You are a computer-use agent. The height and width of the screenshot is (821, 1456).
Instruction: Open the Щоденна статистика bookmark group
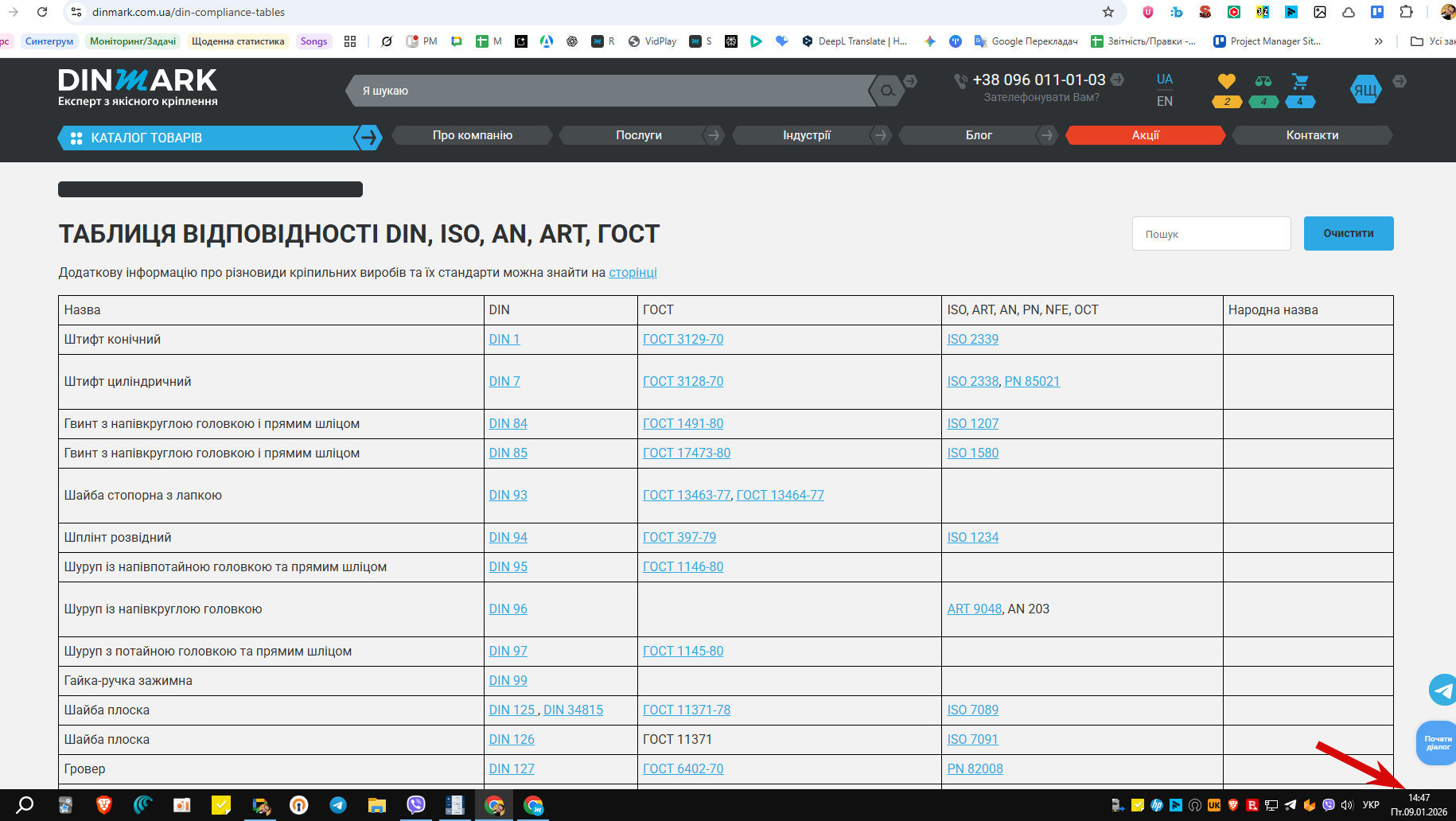(238, 41)
